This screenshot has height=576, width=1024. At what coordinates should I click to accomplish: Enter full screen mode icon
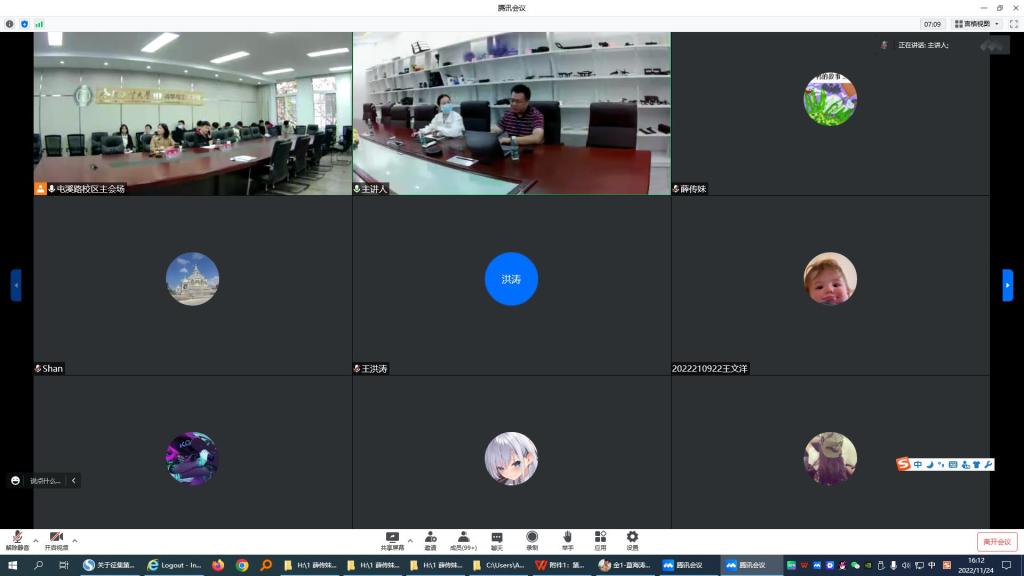click(x=1011, y=23)
